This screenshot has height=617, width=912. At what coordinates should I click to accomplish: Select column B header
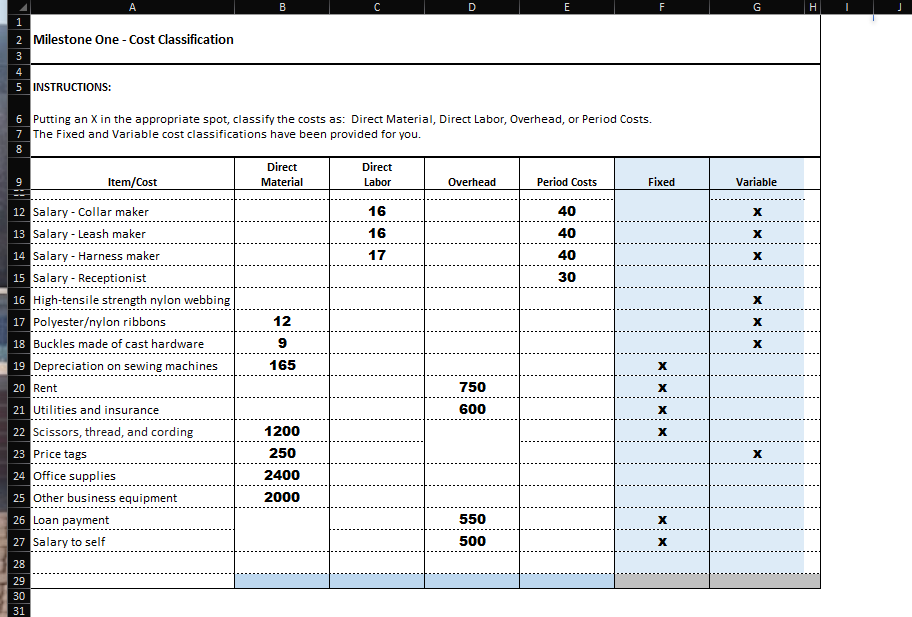coord(282,6)
